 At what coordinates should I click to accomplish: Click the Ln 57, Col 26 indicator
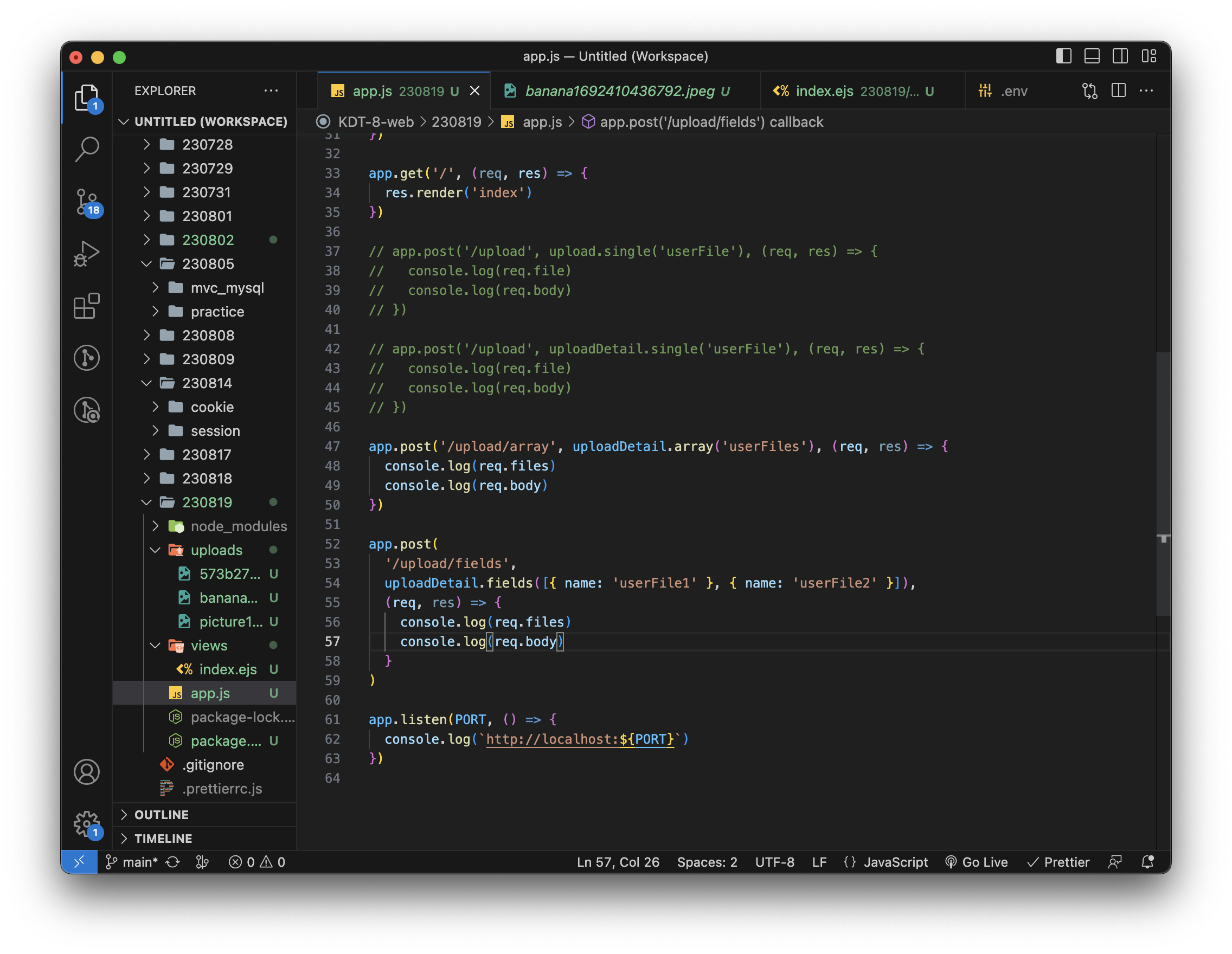click(618, 862)
